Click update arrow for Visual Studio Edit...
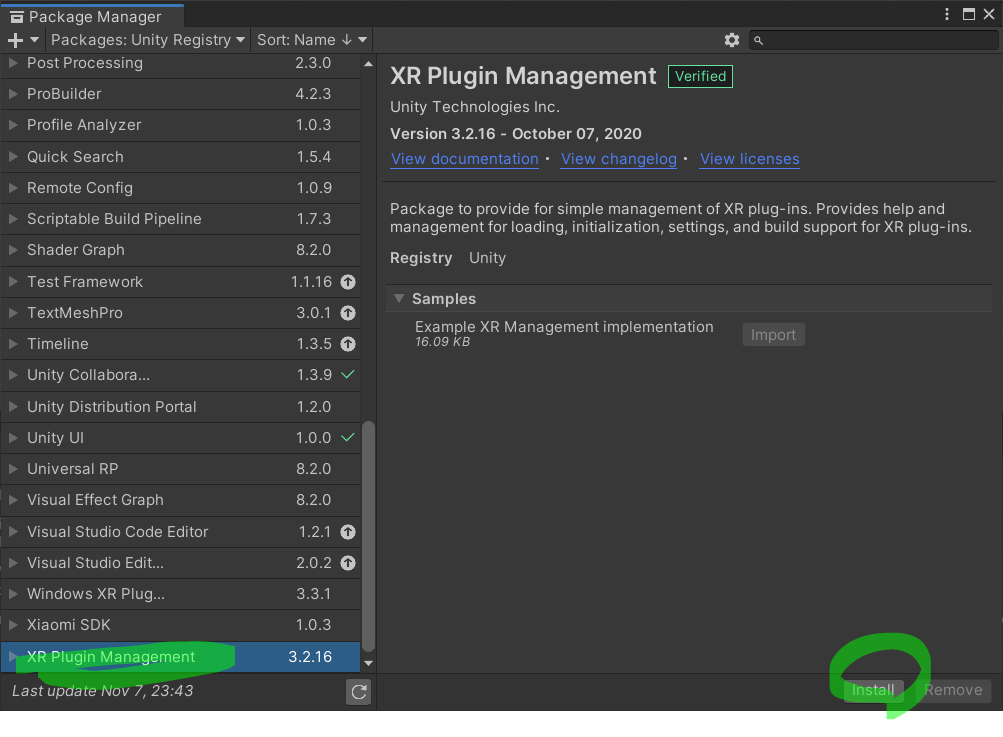Screen dimensions: 1003x737 pos(348,563)
